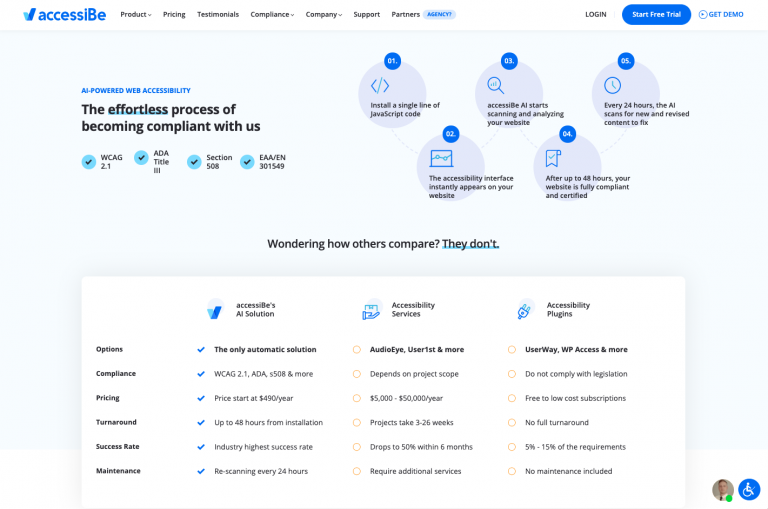Click the step 05 number badge
The width and height of the screenshot is (768, 509).
(625, 61)
